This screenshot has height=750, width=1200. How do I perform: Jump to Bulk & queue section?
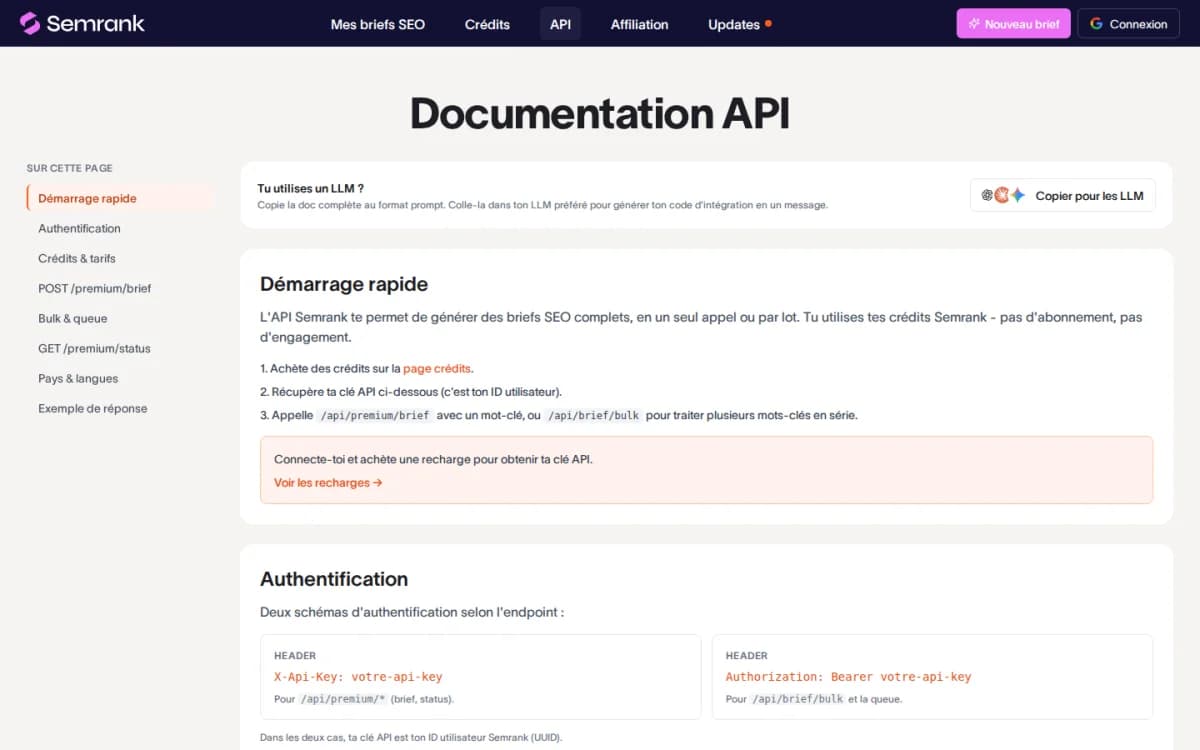73,318
